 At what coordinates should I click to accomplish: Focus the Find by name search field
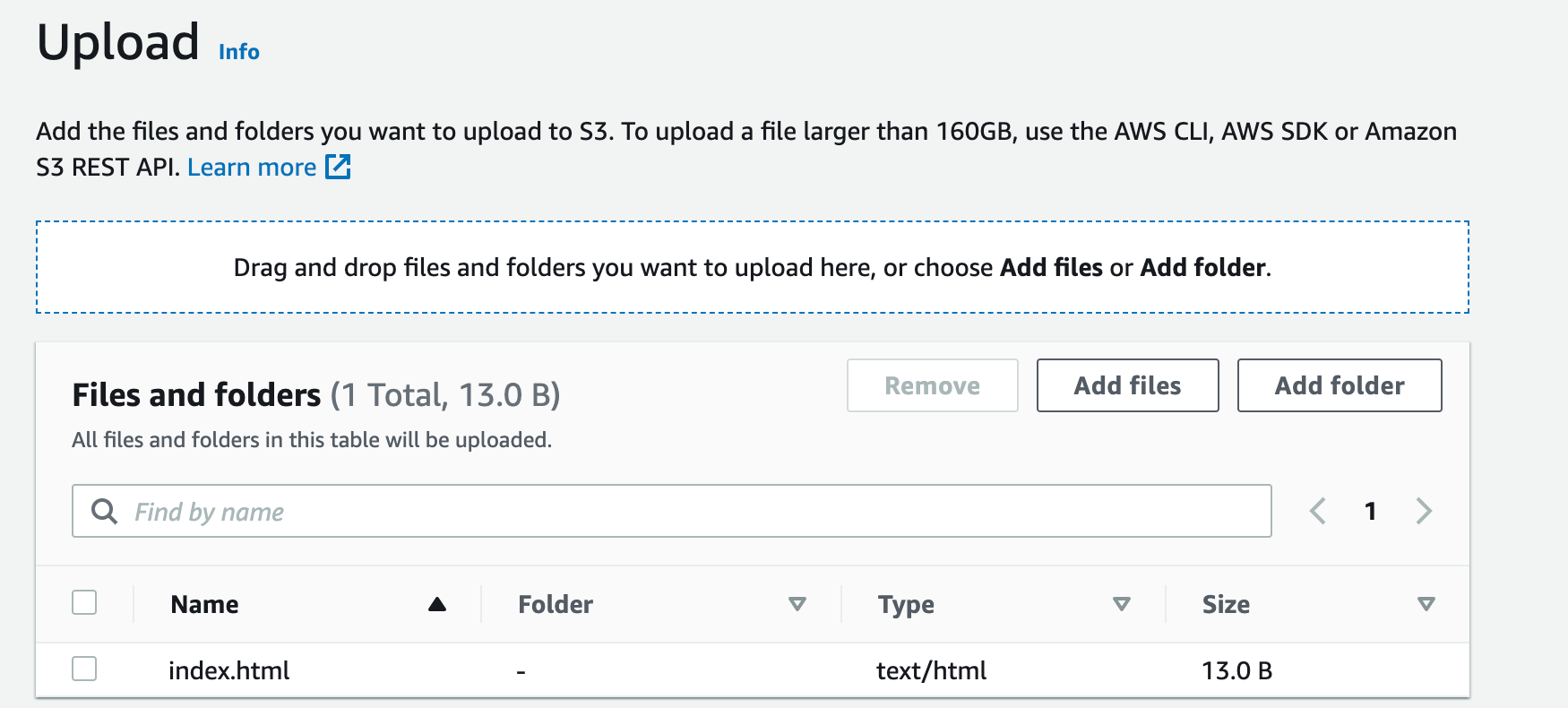pyautogui.click(x=672, y=511)
